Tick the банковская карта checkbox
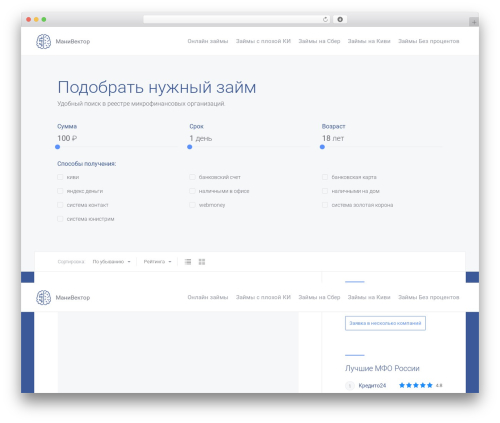This screenshot has height=423, width=500. (325, 177)
